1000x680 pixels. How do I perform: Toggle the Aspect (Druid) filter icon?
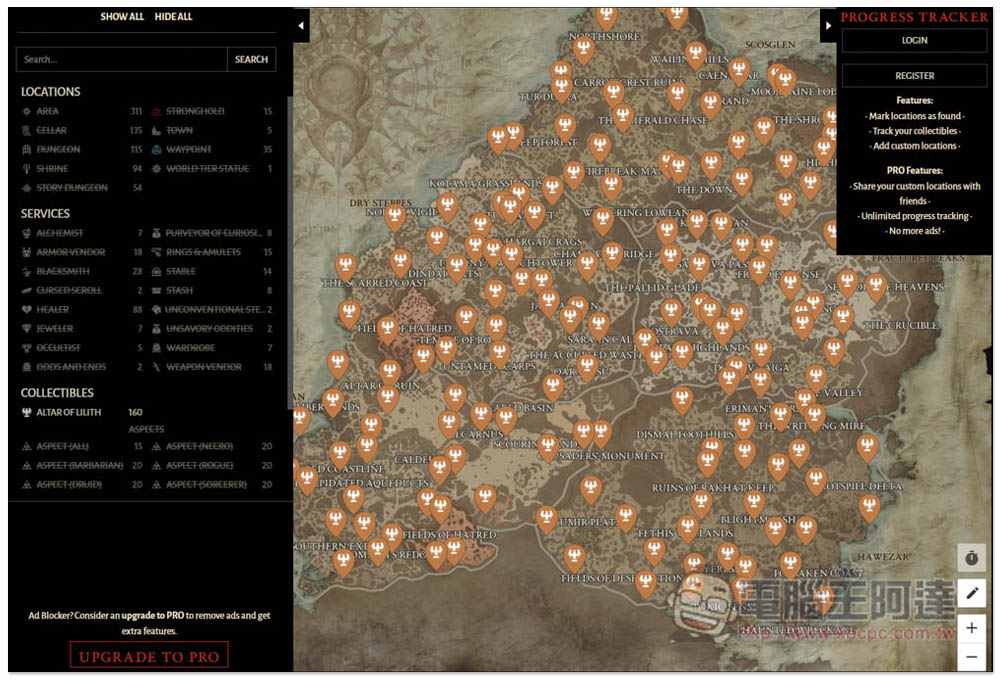[x=26, y=484]
